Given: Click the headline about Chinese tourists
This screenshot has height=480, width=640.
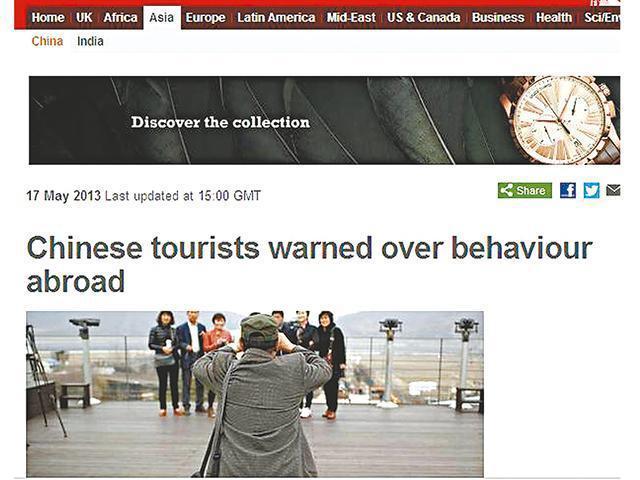Looking at the screenshot, I should pos(309,264).
